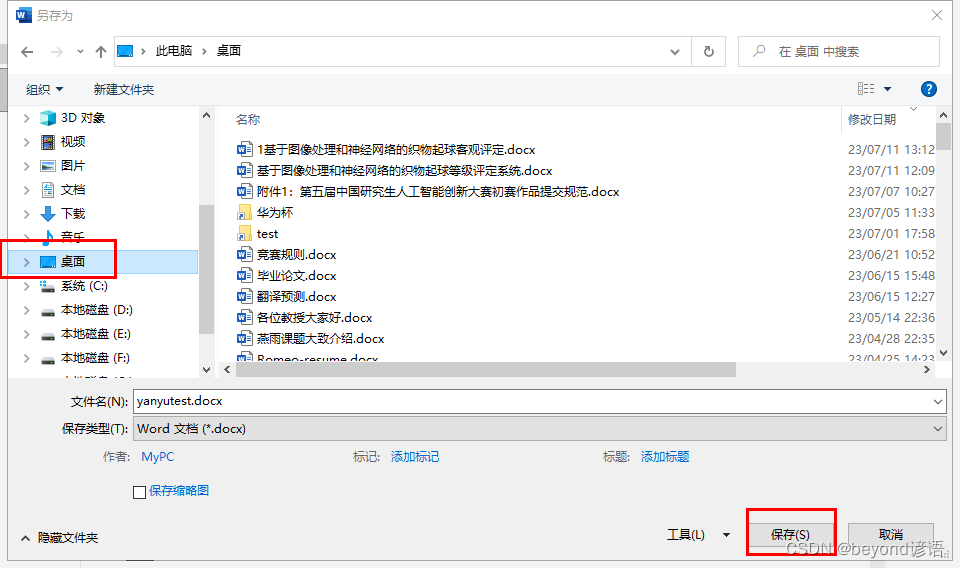Open the address bar history dropdown
Image resolution: width=960 pixels, height=568 pixels.
675,52
